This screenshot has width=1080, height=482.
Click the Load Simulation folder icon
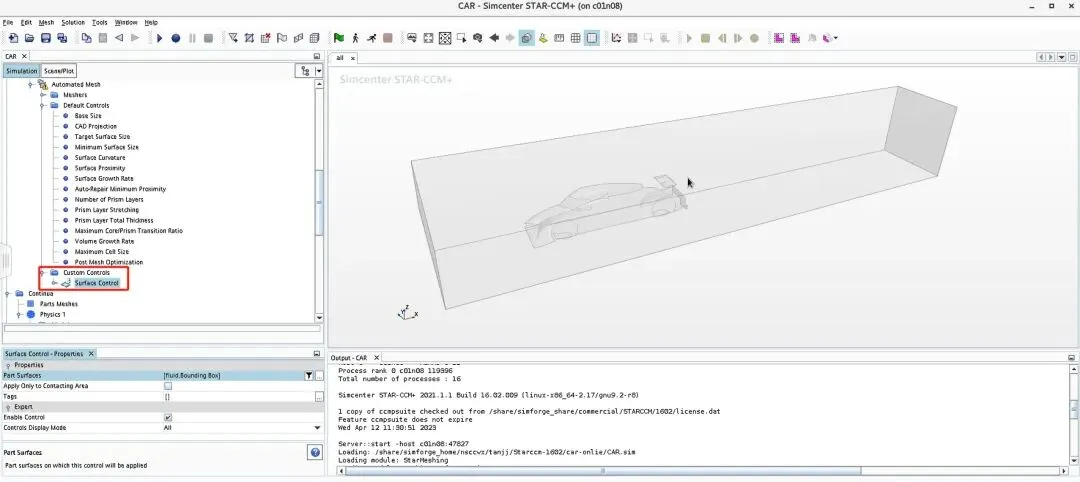(x=30, y=39)
